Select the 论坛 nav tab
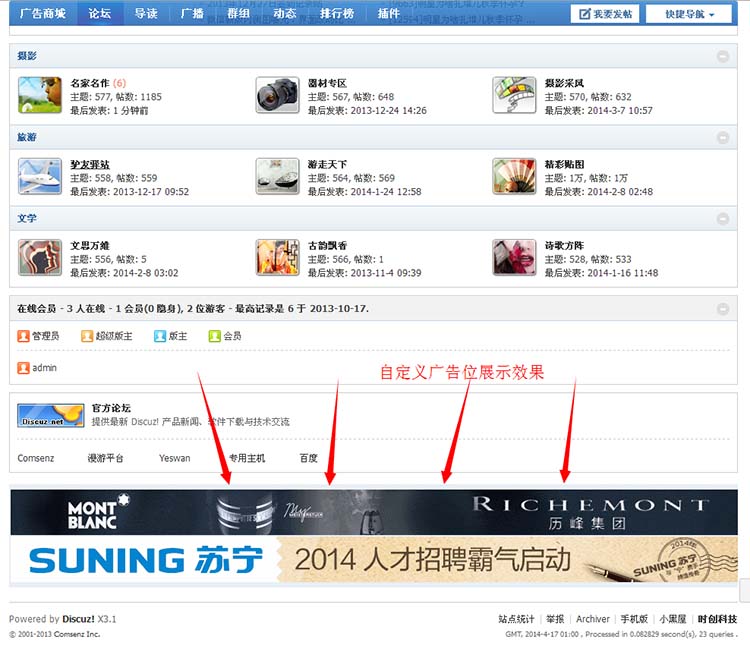The height and width of the screenshot is (655, 750). pyautogui.click(x=99, y=13)
